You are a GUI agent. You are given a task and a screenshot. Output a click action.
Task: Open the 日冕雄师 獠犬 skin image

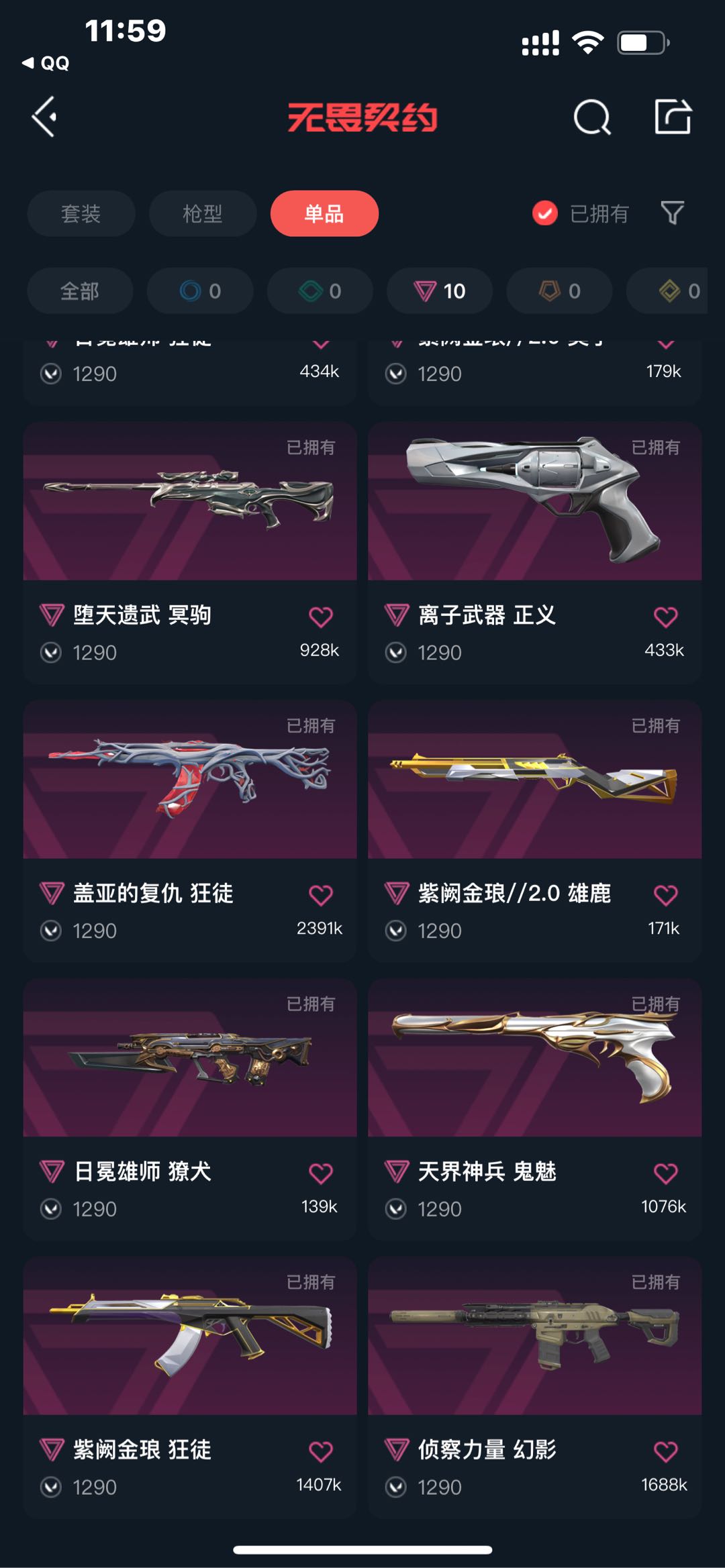[x=190, y=1058]
